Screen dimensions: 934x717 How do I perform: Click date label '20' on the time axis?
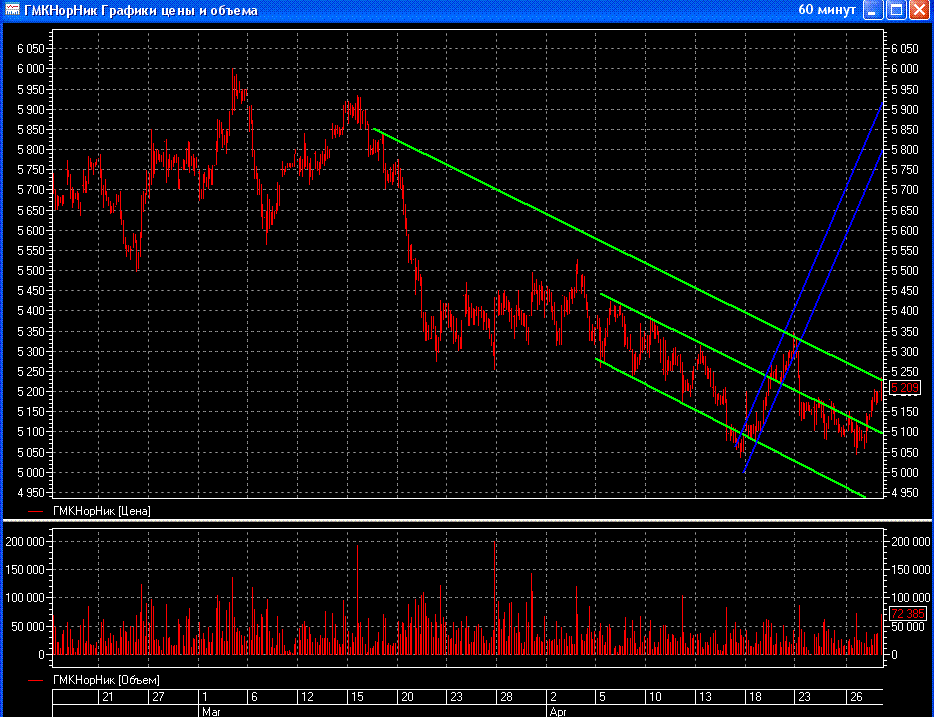click(x=407, y=697)
